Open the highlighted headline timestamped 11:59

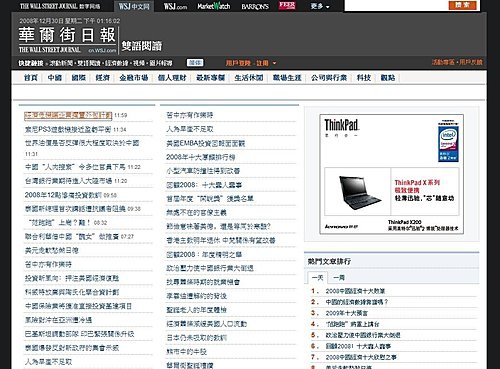tap(68, 115)
